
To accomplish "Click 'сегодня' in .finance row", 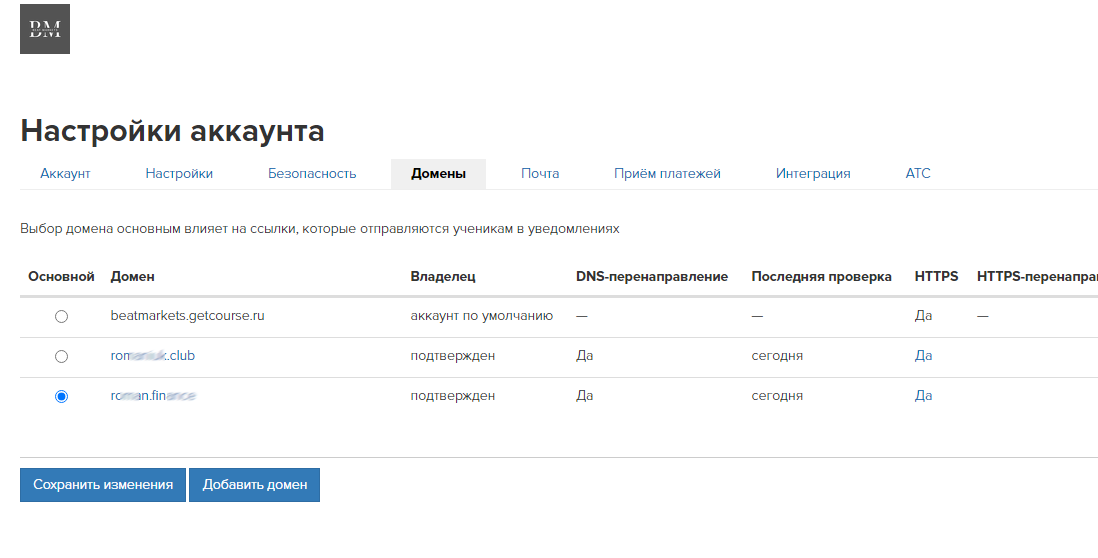I will coord(777,396).
